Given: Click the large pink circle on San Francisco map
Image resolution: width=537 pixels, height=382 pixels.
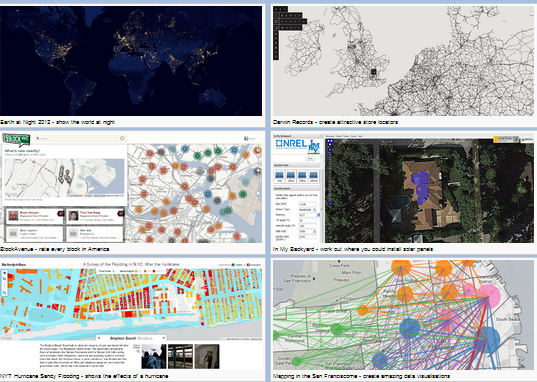Looking at the screenshot, I should pyautogui.click(x=489, y=295).
